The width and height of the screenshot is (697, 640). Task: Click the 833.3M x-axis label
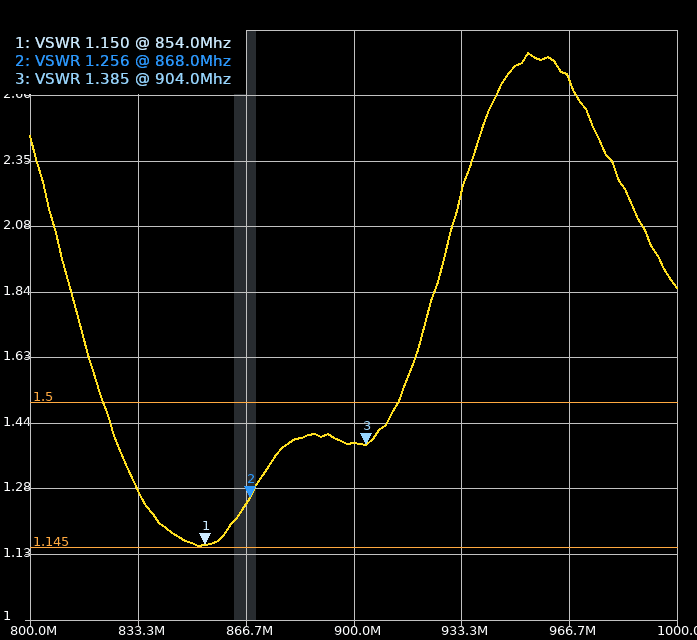[141, 631]
